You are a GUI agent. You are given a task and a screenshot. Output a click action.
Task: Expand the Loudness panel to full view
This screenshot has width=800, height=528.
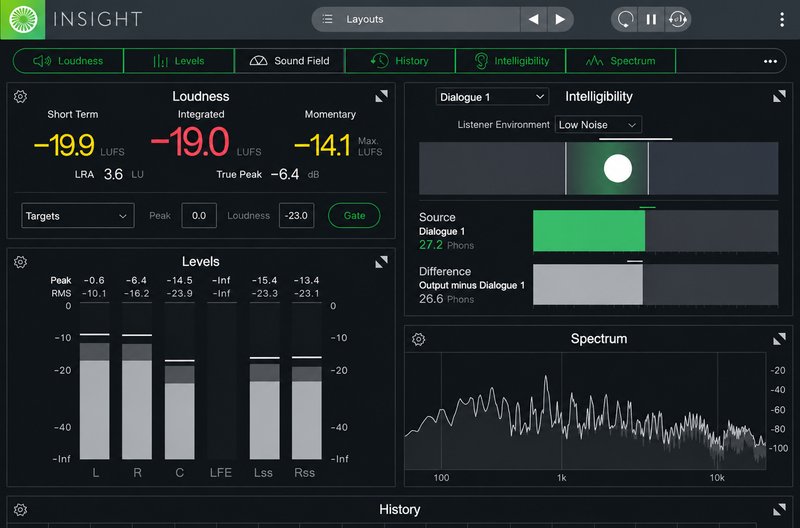(381, 96)
